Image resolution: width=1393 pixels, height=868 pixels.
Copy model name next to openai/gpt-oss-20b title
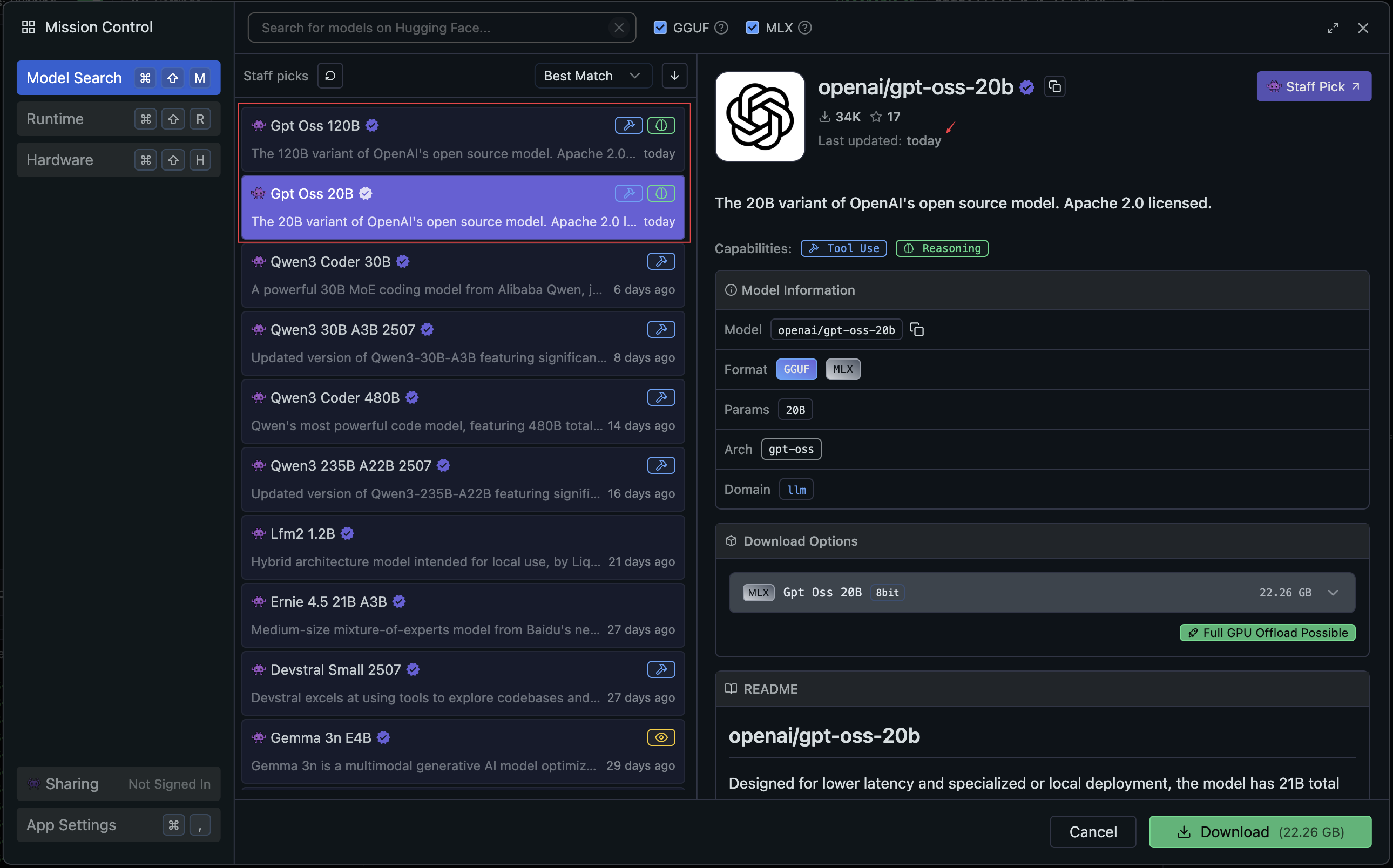tap(1055, 87)
